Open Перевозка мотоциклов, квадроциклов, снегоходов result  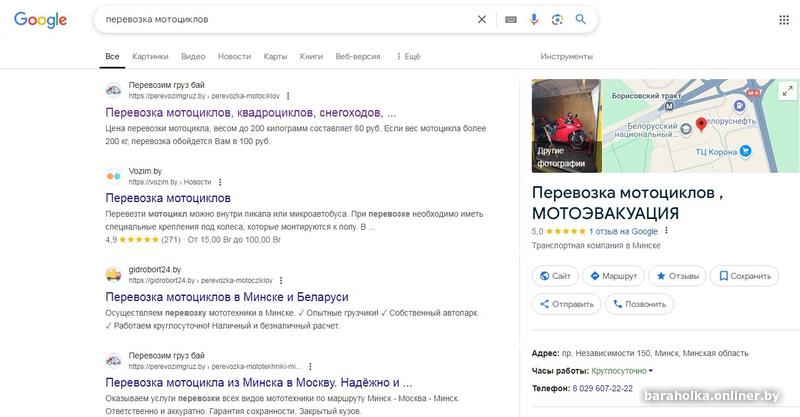[251, 113]
